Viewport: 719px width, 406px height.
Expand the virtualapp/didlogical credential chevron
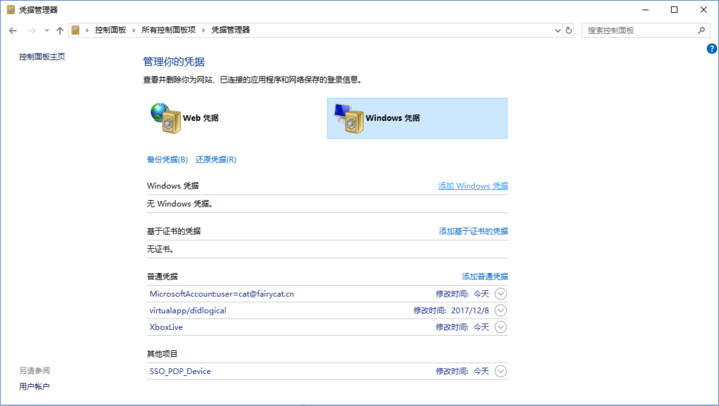[501, 311]
